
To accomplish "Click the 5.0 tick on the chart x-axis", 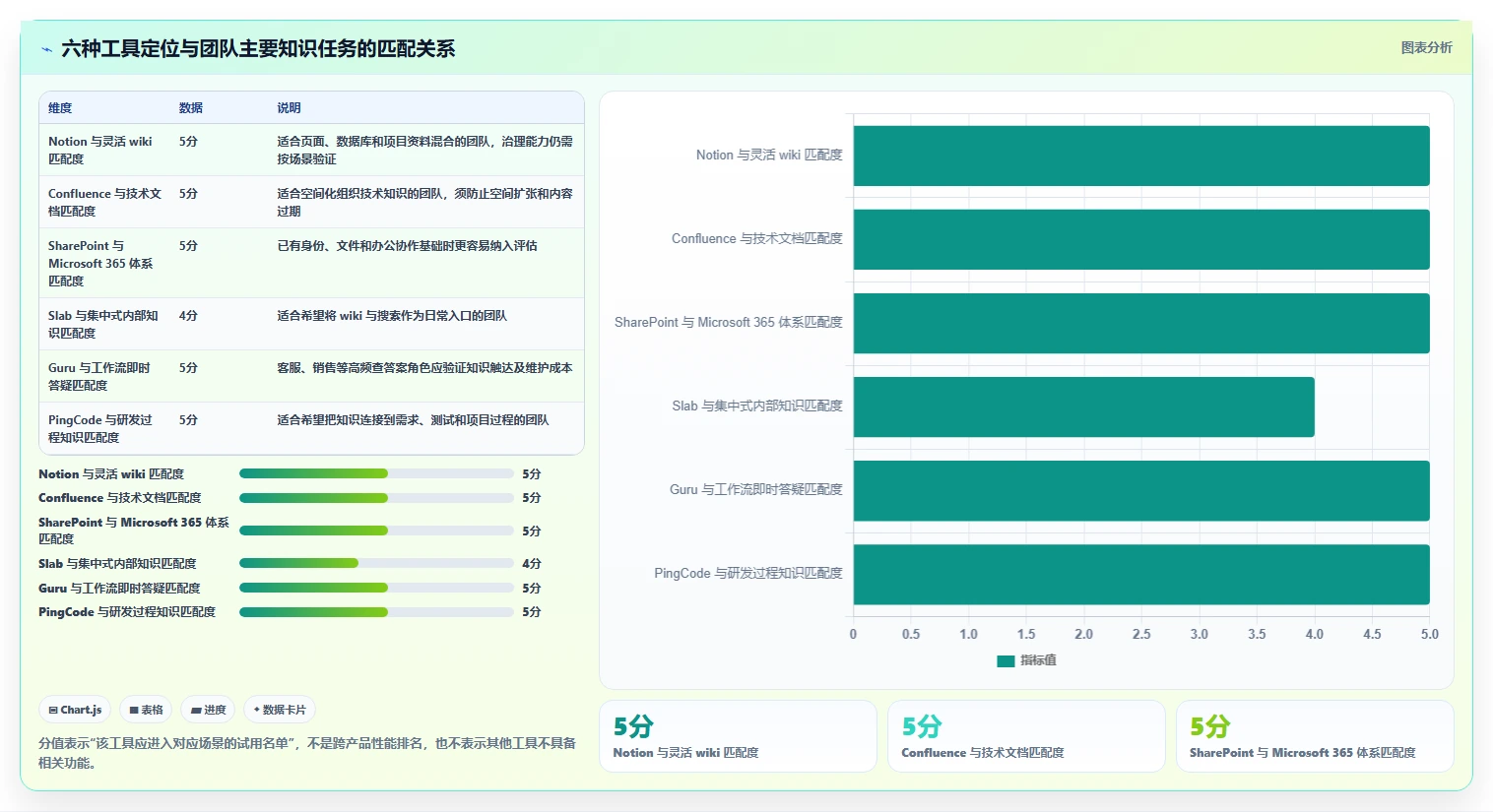I will [x=1429, y=635].
